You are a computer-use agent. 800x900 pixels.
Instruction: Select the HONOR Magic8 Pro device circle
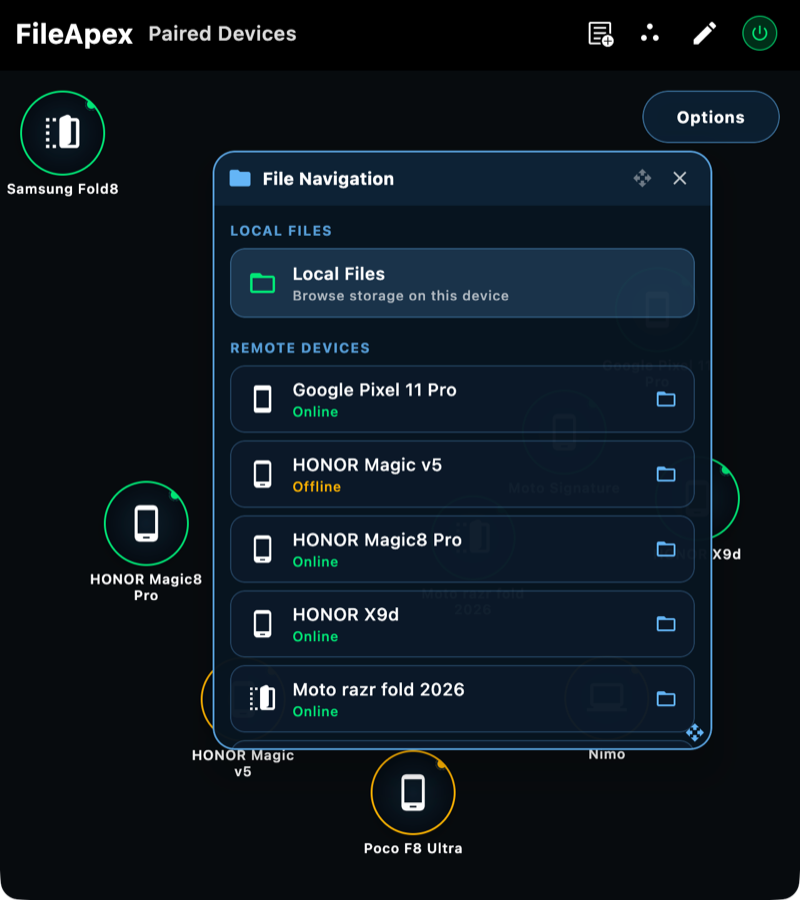146,523
